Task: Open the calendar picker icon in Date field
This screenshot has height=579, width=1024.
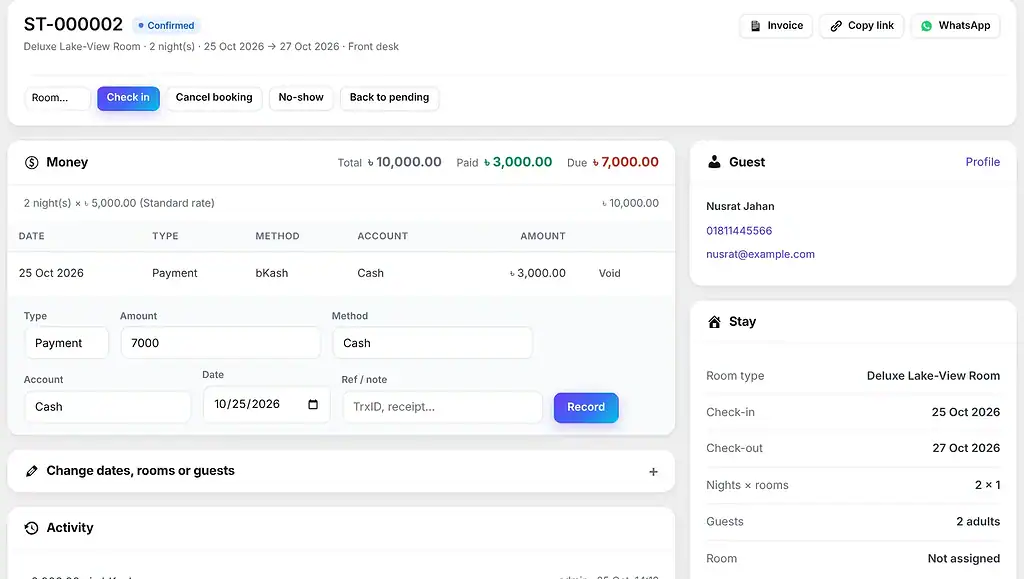Action: coord(313,404)
